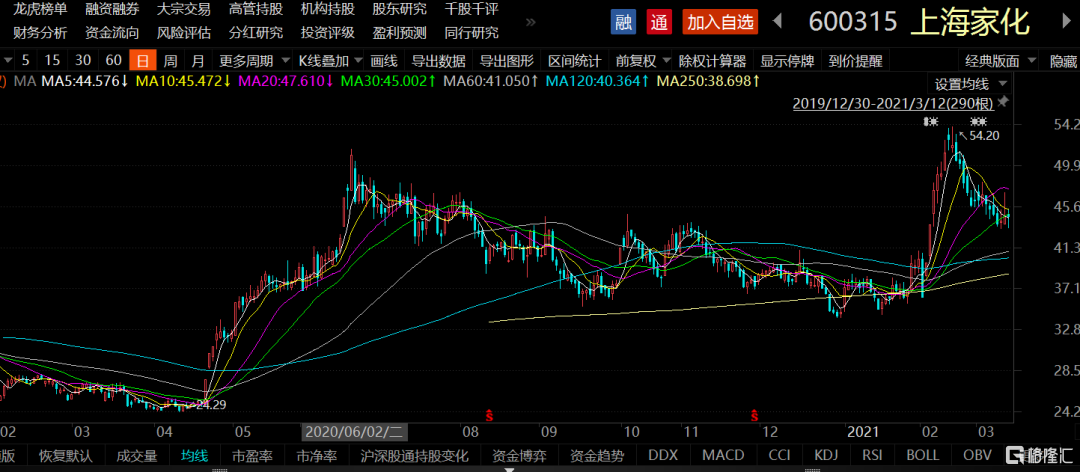1080x472 pixels.
Task: Open 前复权 adjustment dropdown
Action: 641,61
